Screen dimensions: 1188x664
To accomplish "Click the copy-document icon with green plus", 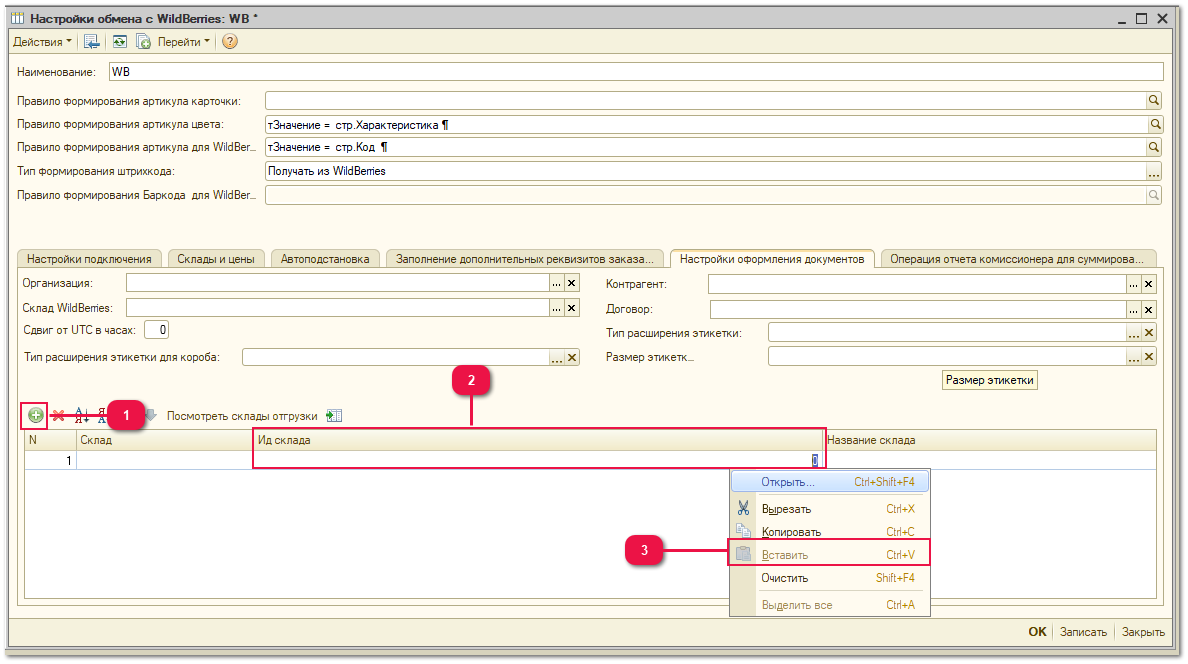I will pyautogui.click(x=143, y=42).
